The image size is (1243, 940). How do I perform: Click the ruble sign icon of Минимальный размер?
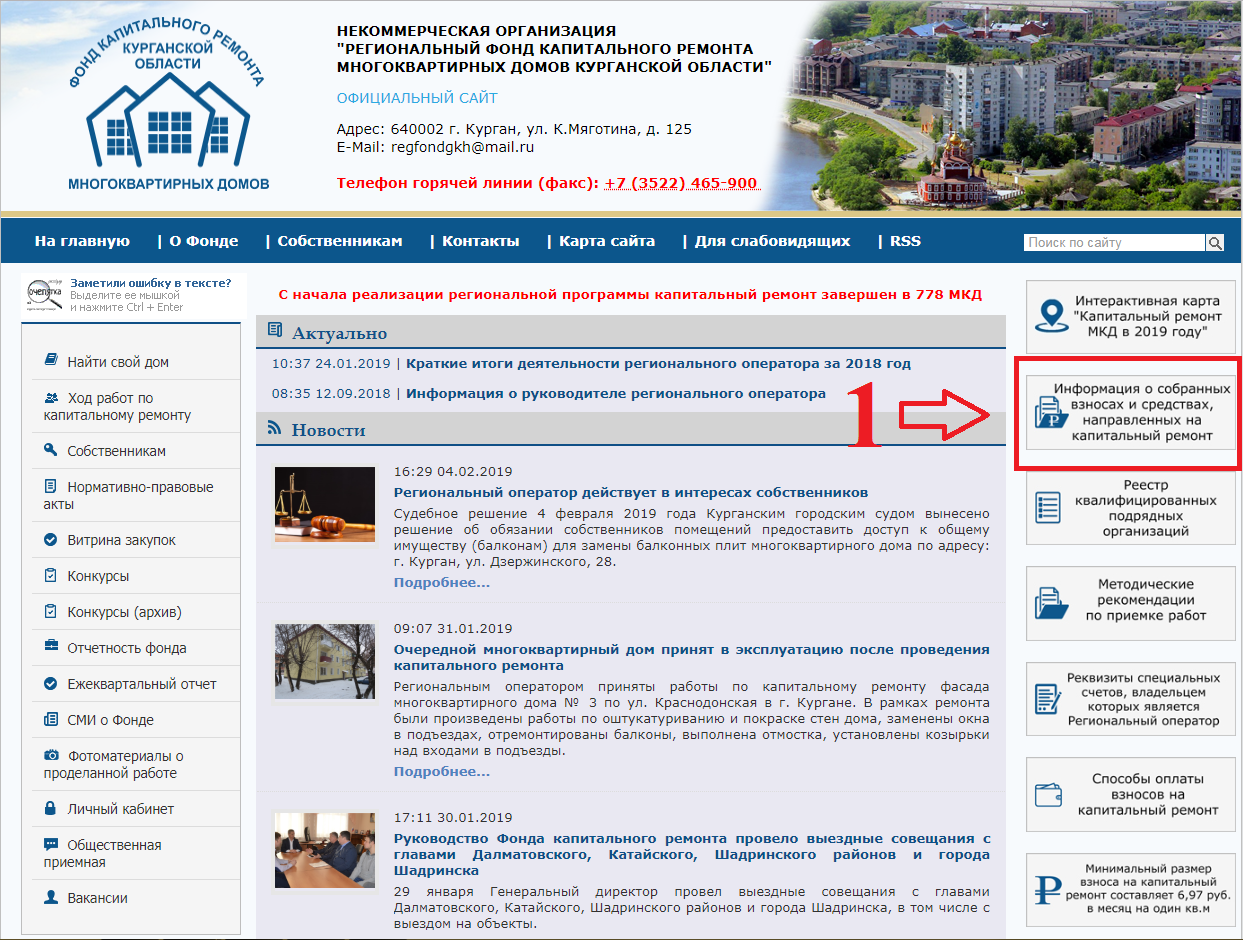click(1047, 889)
